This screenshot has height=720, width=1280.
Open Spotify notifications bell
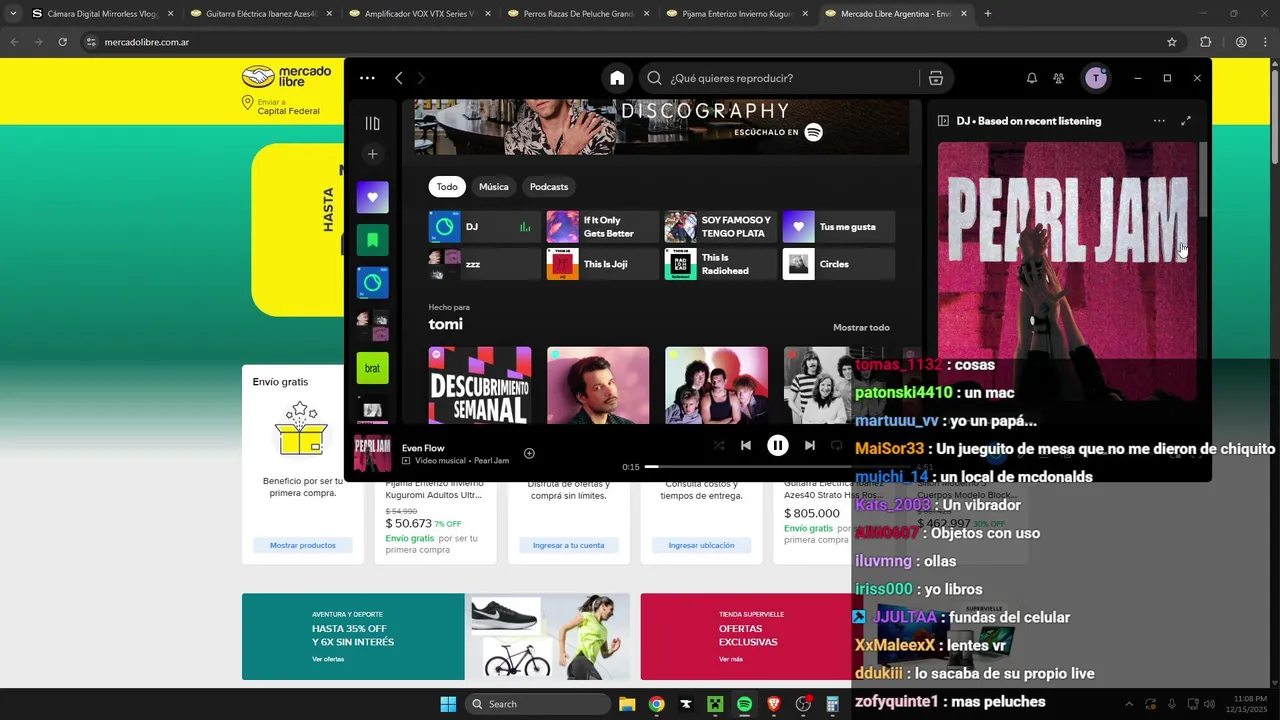(1031, 78)
